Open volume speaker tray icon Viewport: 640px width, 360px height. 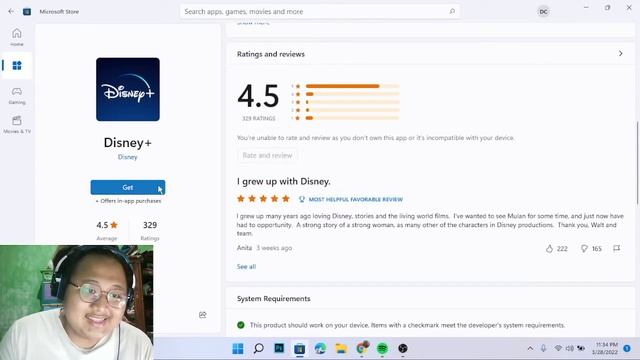(x=570, y=348)
